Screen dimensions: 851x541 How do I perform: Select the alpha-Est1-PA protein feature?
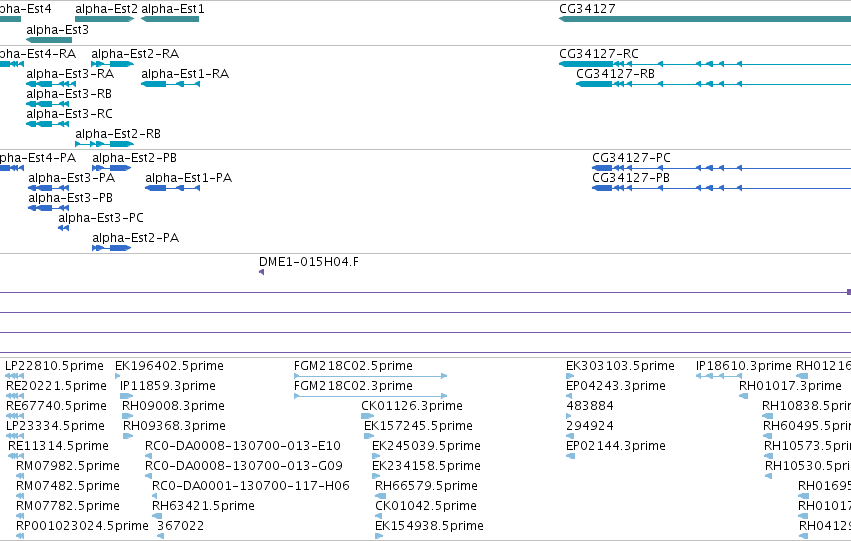coord(172,188)
